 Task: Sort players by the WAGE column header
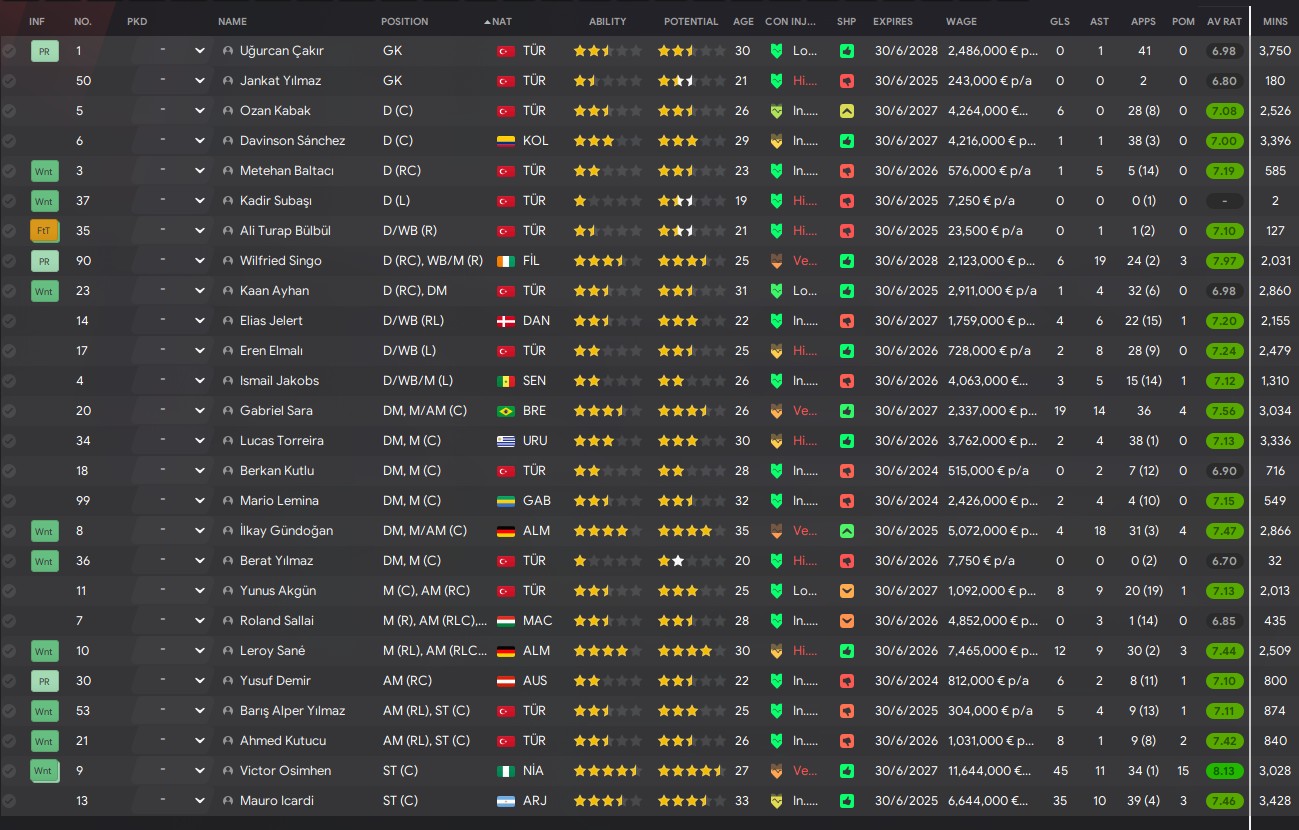point(961,21)
